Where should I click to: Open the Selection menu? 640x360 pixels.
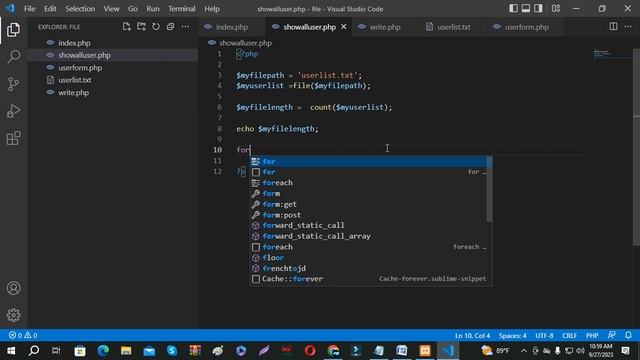click(80, 9)
